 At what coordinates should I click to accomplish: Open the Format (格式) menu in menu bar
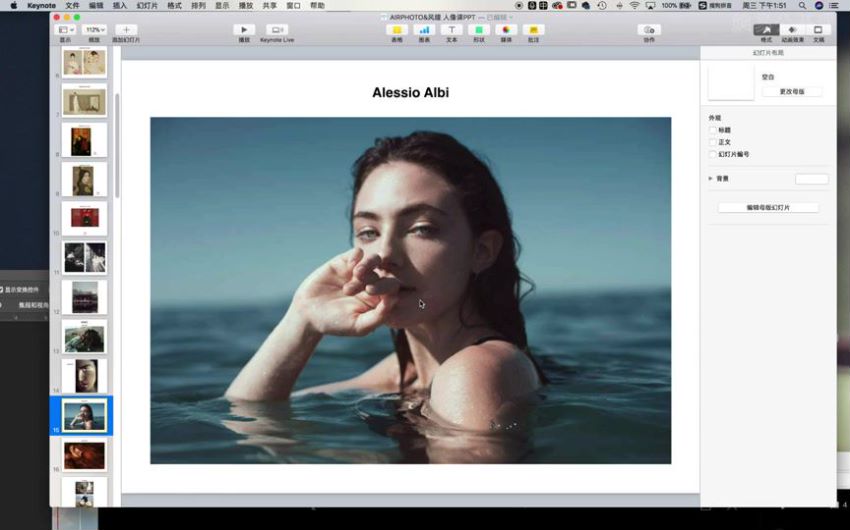click(x=175, y=5)
